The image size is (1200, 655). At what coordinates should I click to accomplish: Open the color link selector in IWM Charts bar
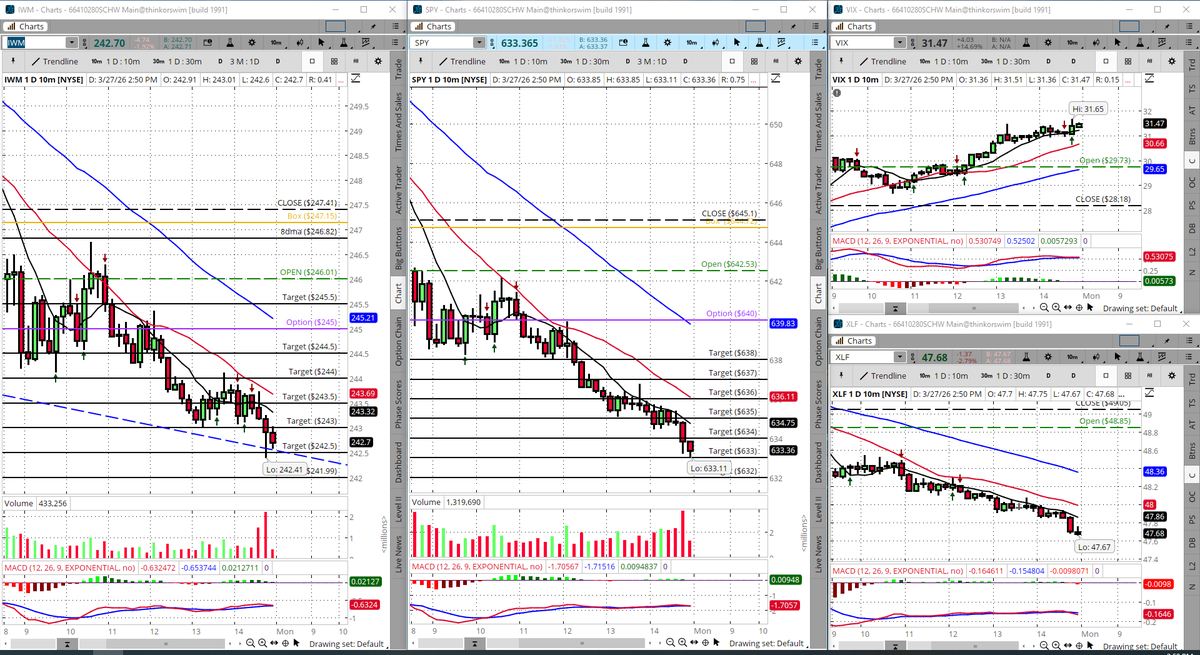335,26
